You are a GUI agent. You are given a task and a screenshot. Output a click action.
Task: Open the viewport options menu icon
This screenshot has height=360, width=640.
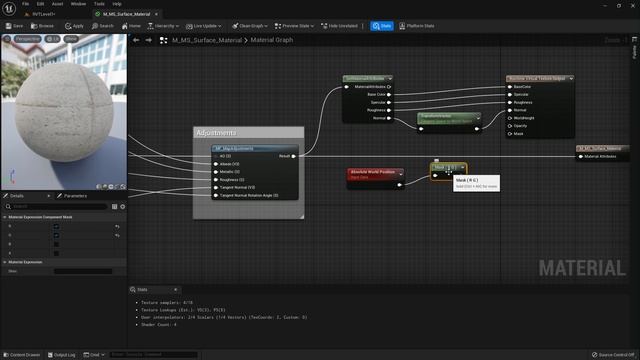point(7,39)
